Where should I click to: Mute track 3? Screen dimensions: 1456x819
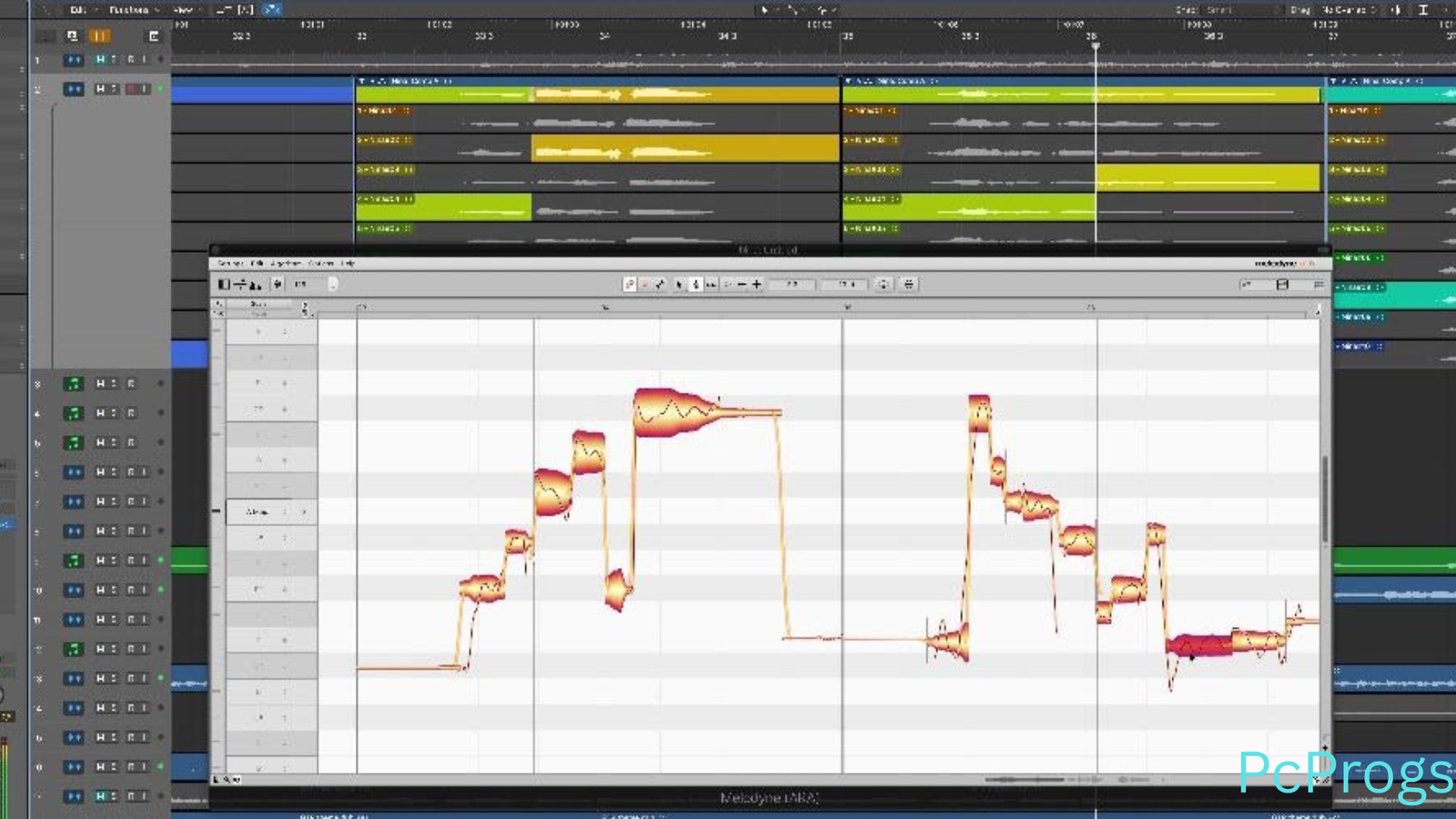pos(101,384)
